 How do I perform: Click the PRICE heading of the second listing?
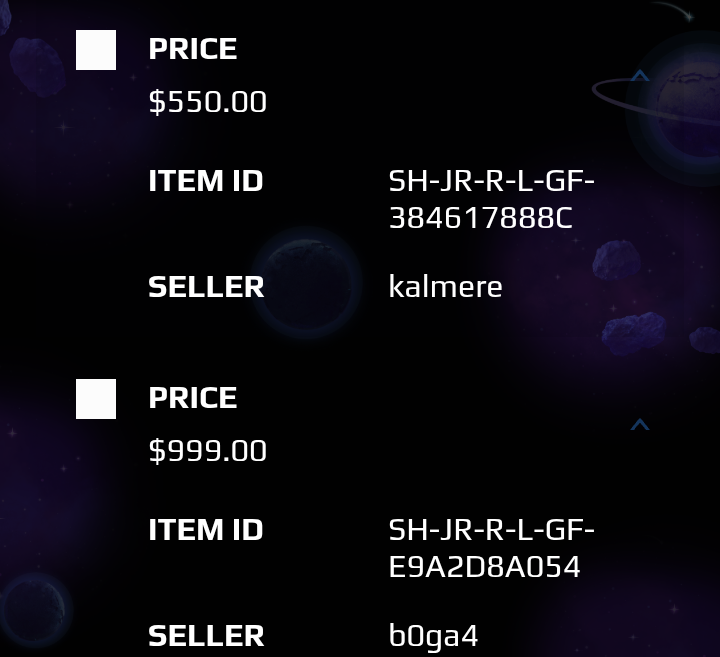coord(193,398)
